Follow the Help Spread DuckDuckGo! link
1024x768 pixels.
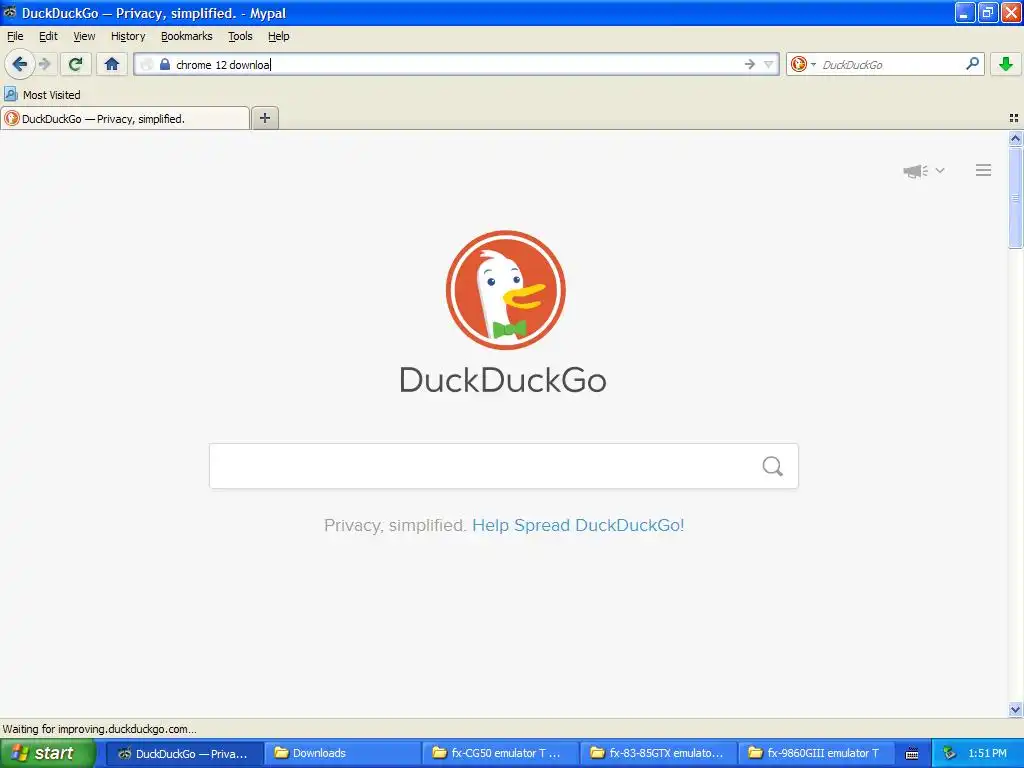[578, 525]
